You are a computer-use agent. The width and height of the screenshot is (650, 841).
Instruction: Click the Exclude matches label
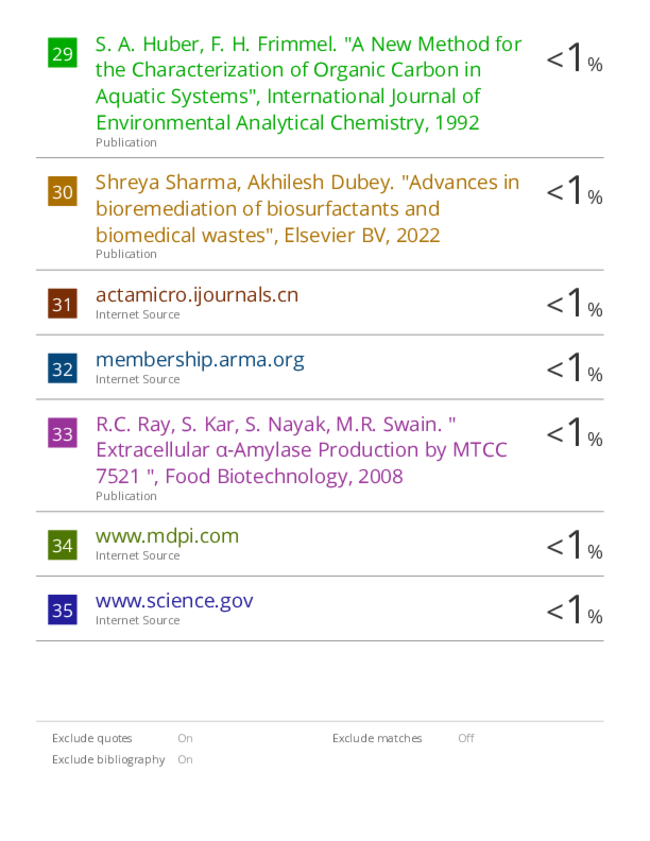pyautogui.click(x=377, y=739)
